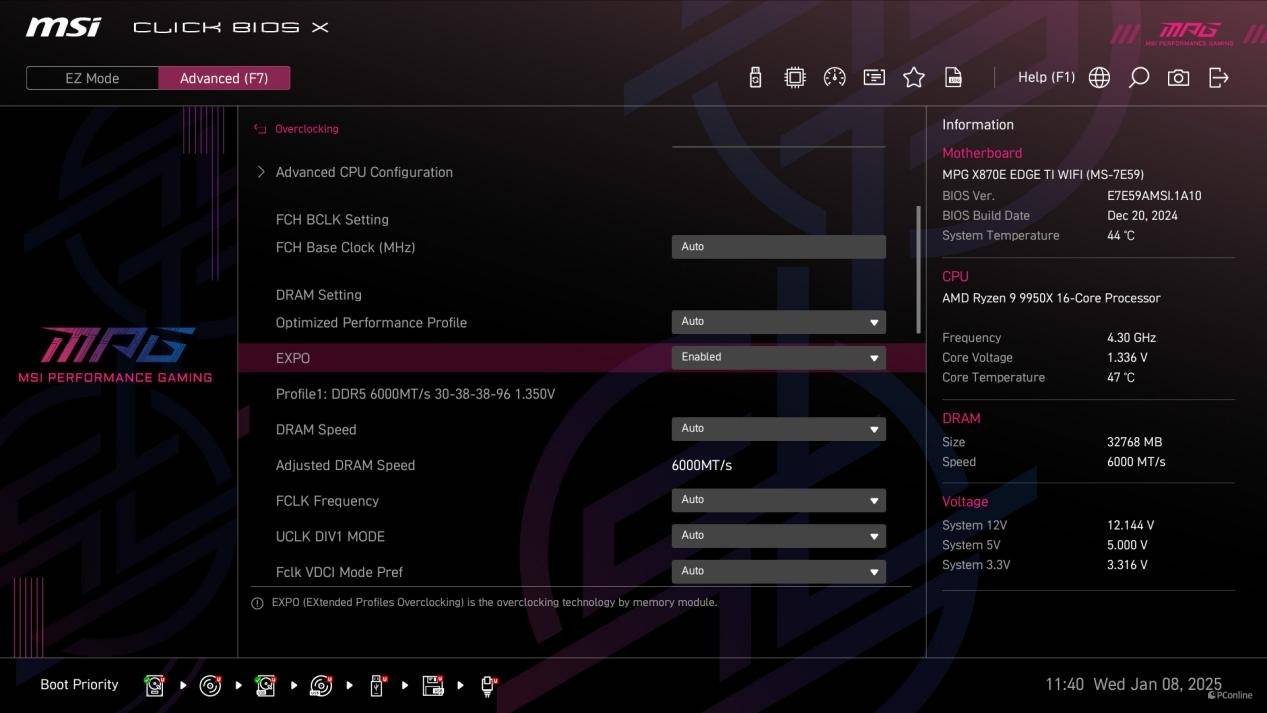Viewport: 1267px width, 713px height.
Task: Click the globe language icon
Action: pos(1099,78)
